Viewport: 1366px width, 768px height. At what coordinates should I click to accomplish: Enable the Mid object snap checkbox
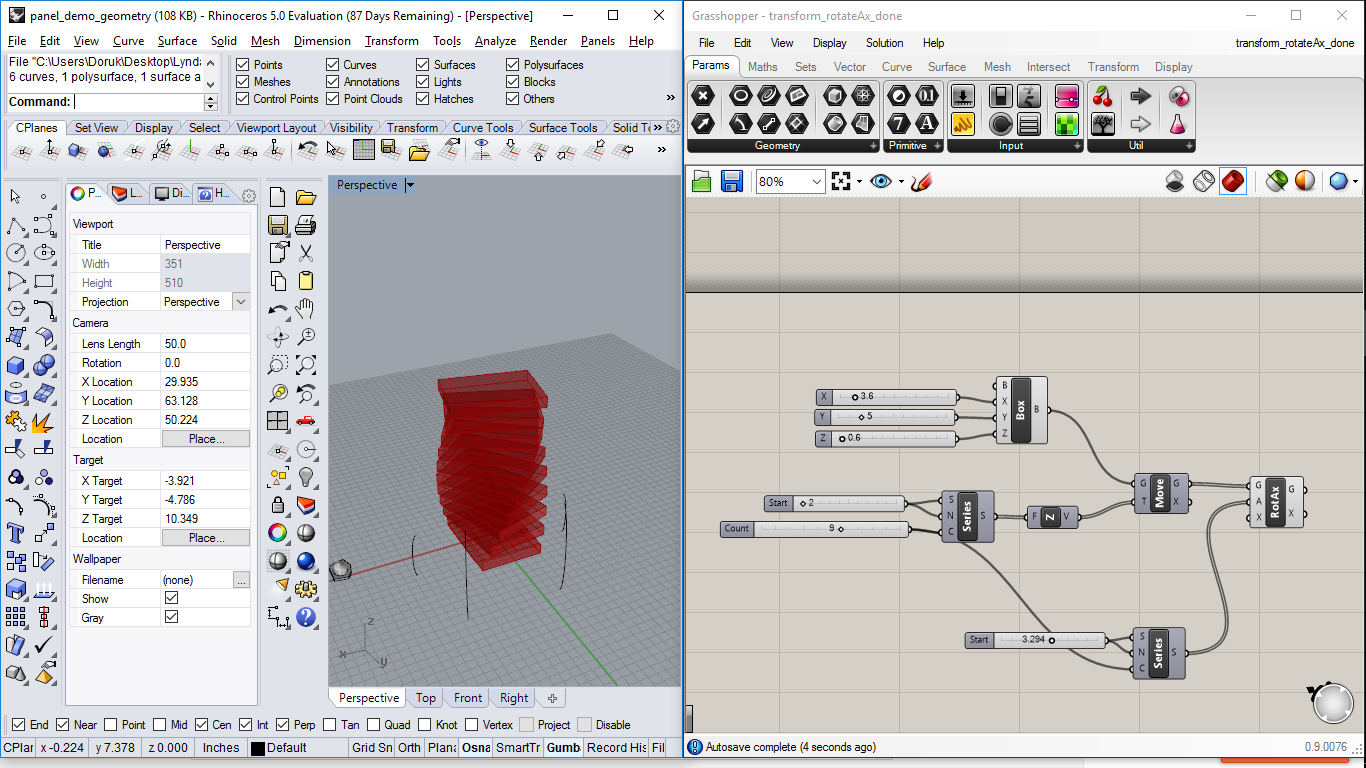pos(160,725)
